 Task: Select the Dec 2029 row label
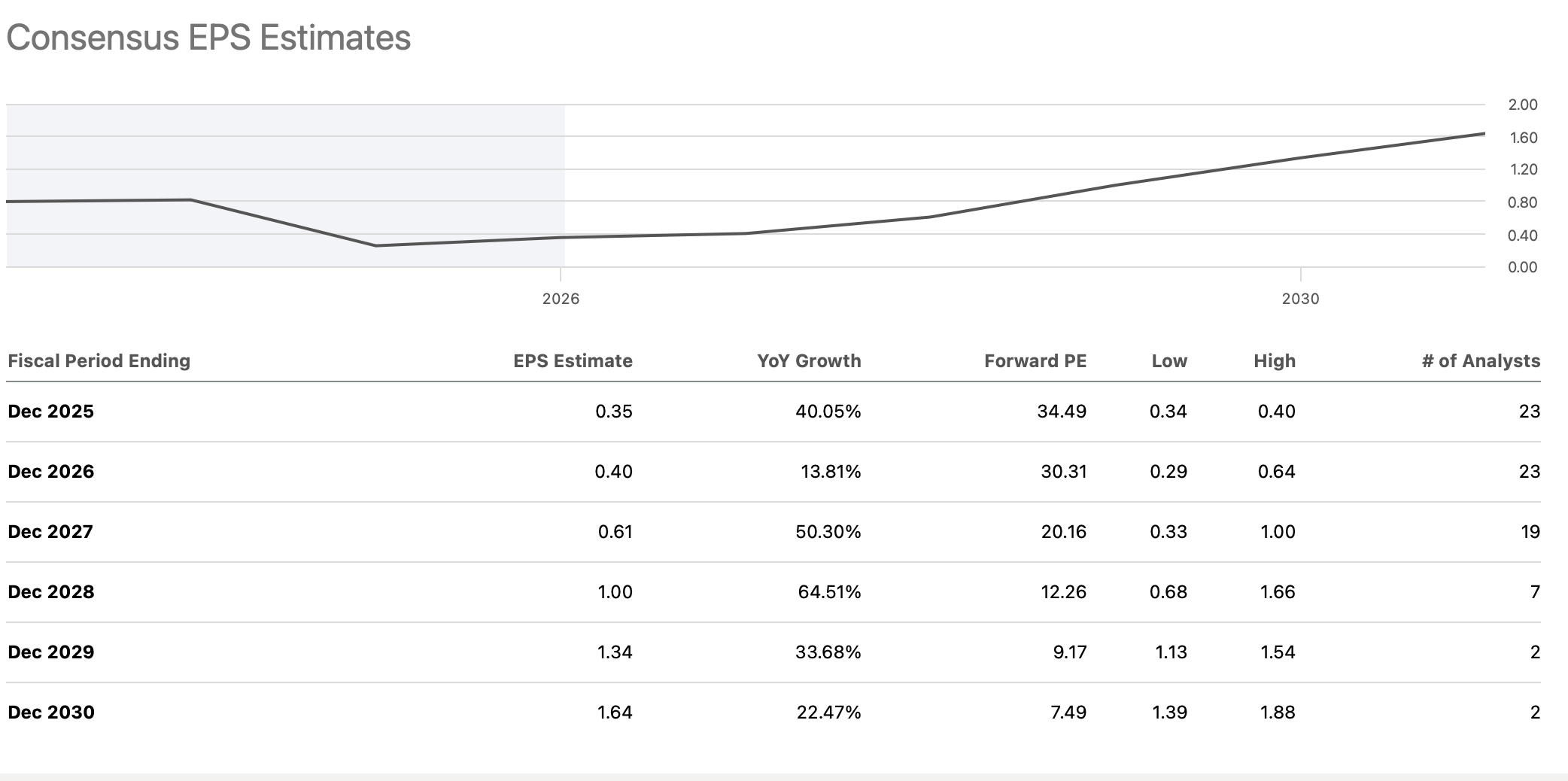pyautogui.click(x=50, y=652)
